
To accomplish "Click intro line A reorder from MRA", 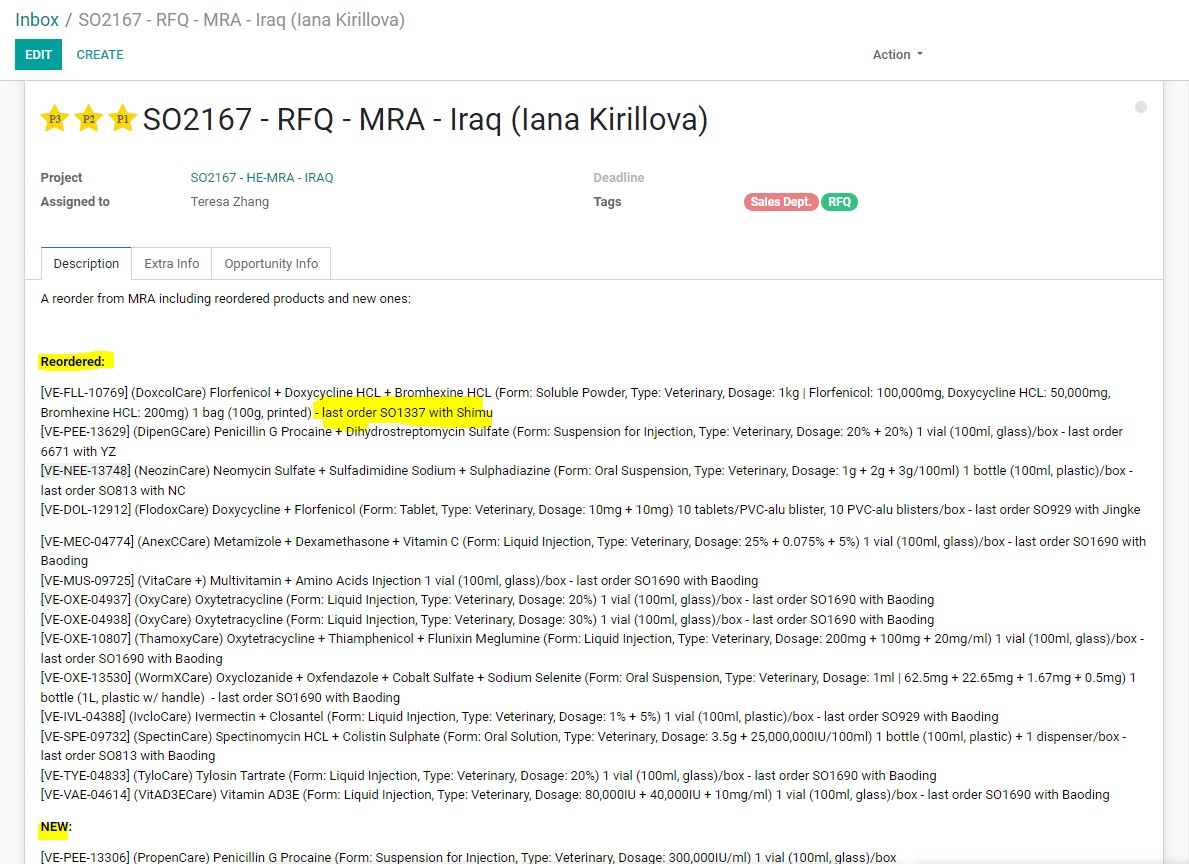I will [226, 299].
